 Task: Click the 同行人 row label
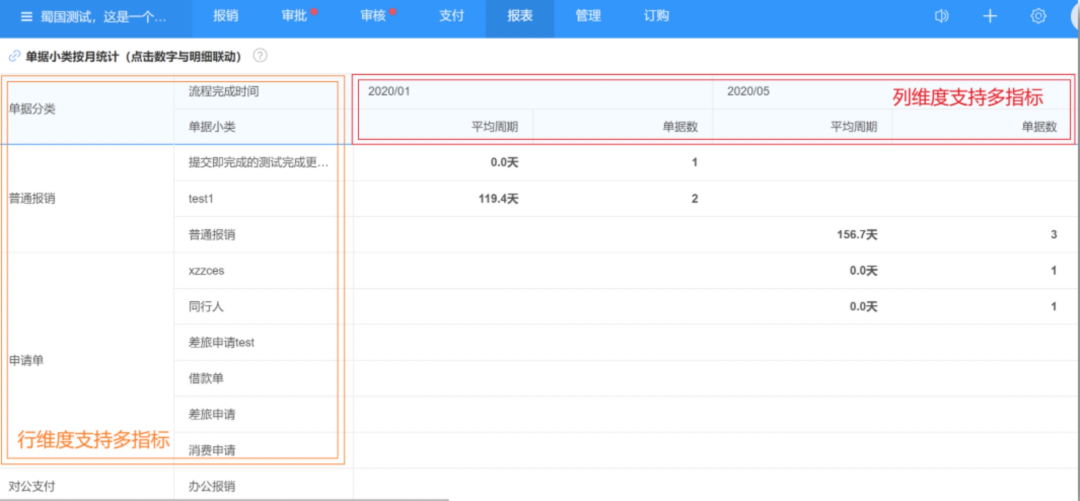point(206,307)
